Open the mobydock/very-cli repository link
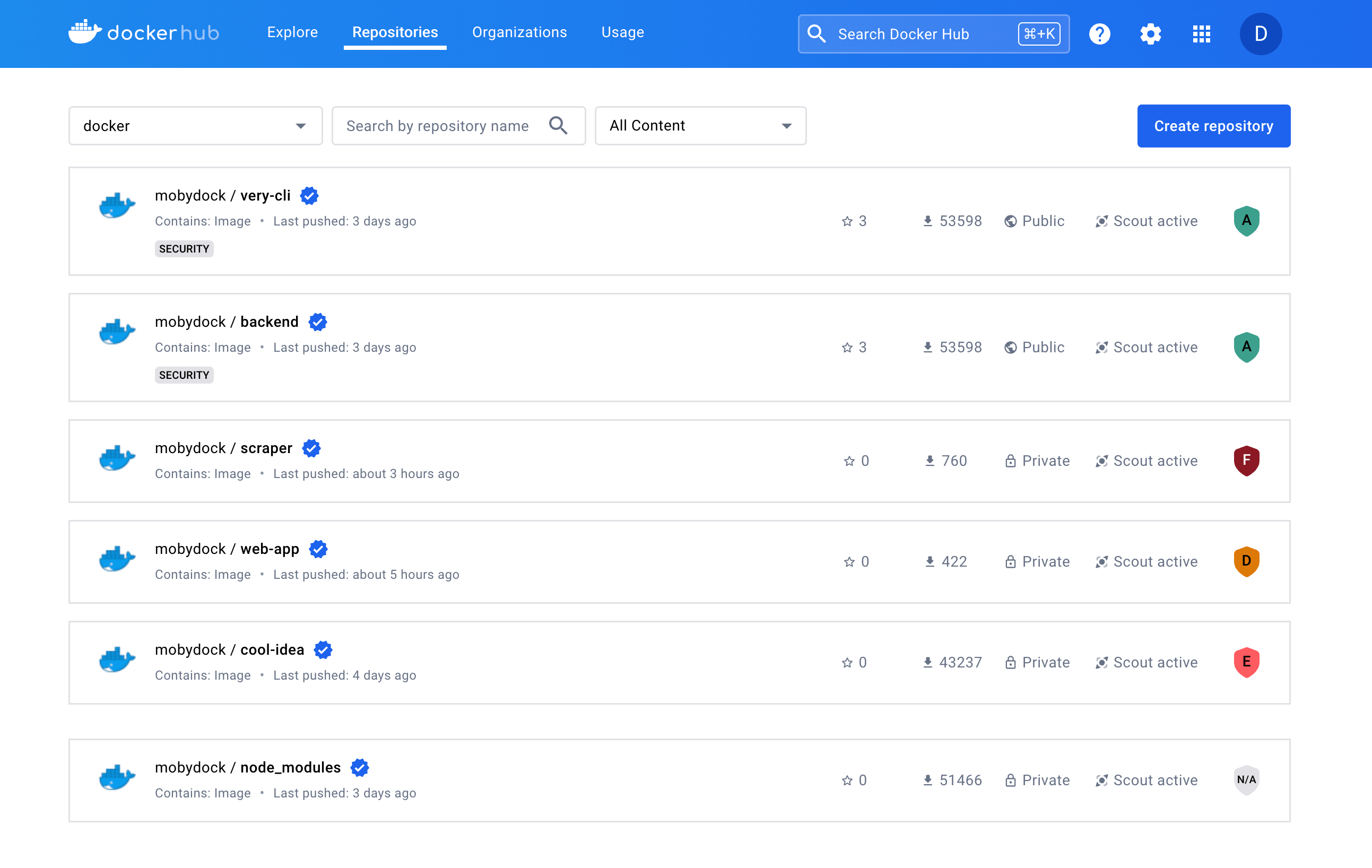The width and height of the screenshot is (1372, 868). (x=223, y=195)
